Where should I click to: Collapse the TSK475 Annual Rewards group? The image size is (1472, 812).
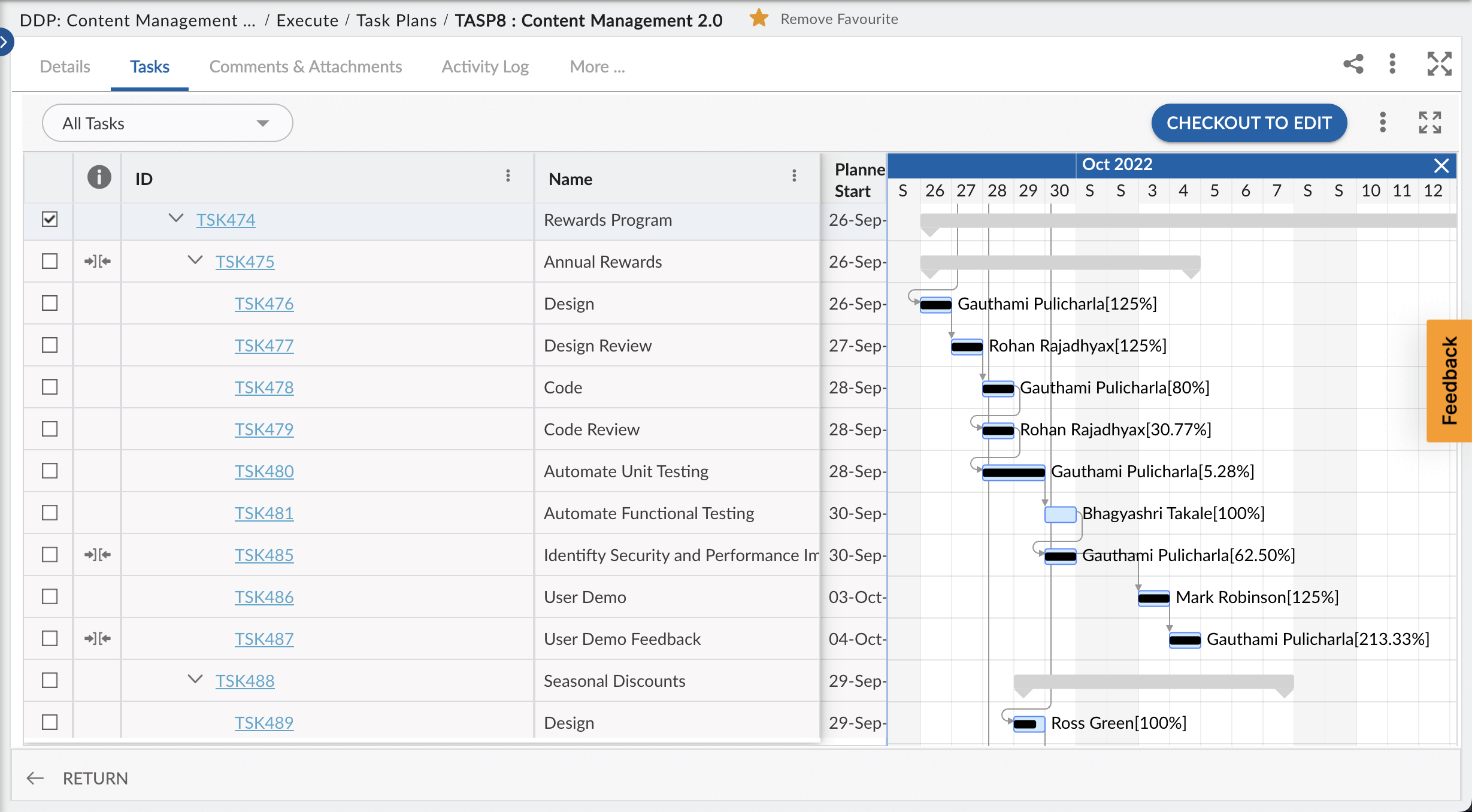point(195,260)
